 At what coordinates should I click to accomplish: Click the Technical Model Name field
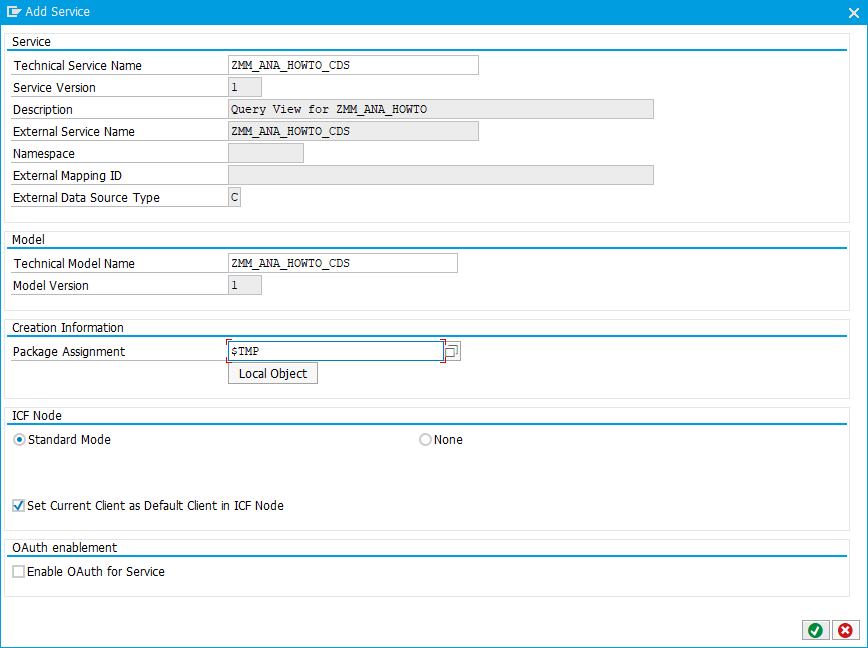tap(343, 263)
